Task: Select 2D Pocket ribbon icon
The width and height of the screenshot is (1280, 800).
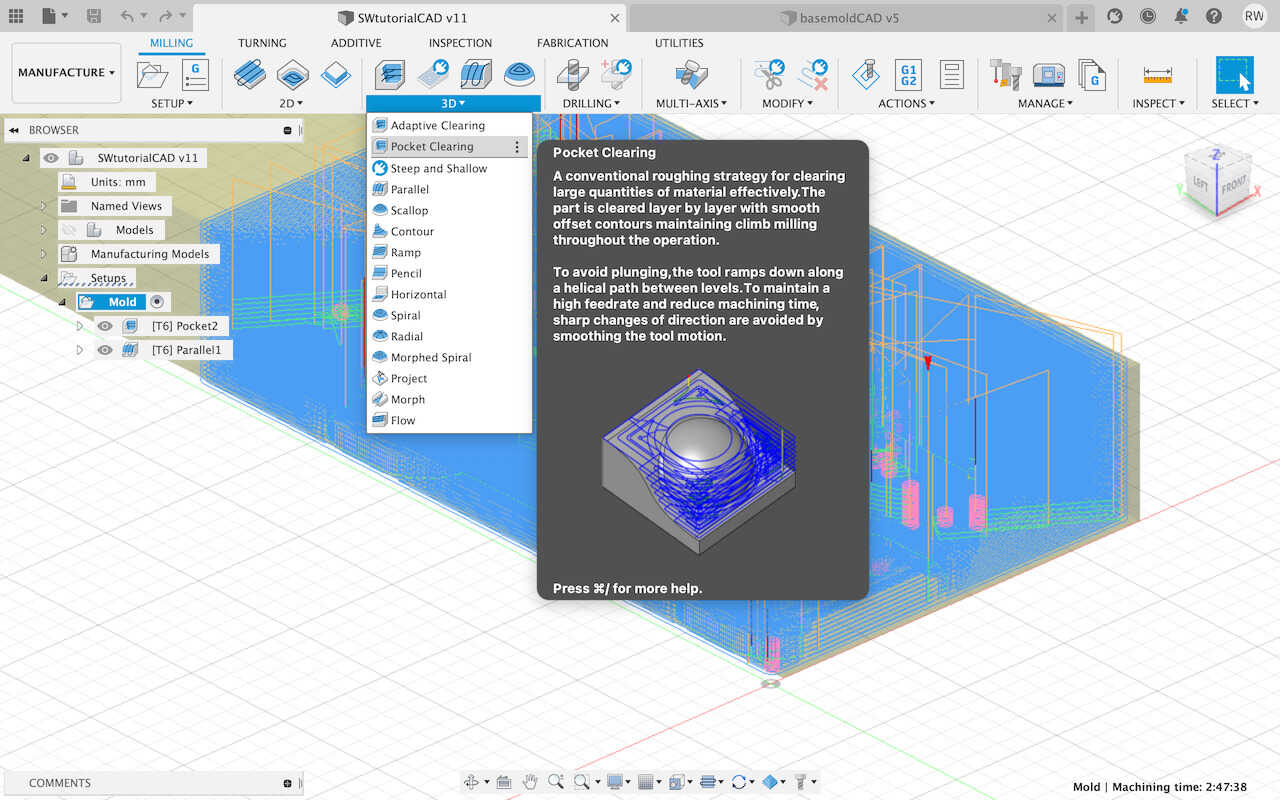Action: (293, 74)
